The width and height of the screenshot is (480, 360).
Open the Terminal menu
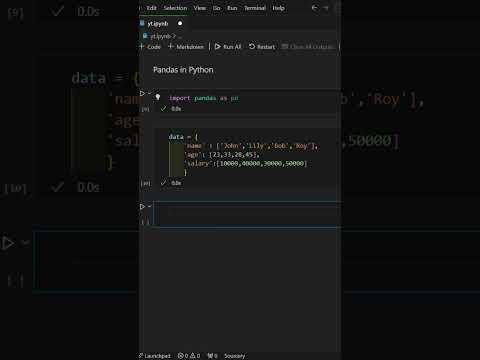click(255, 8)
